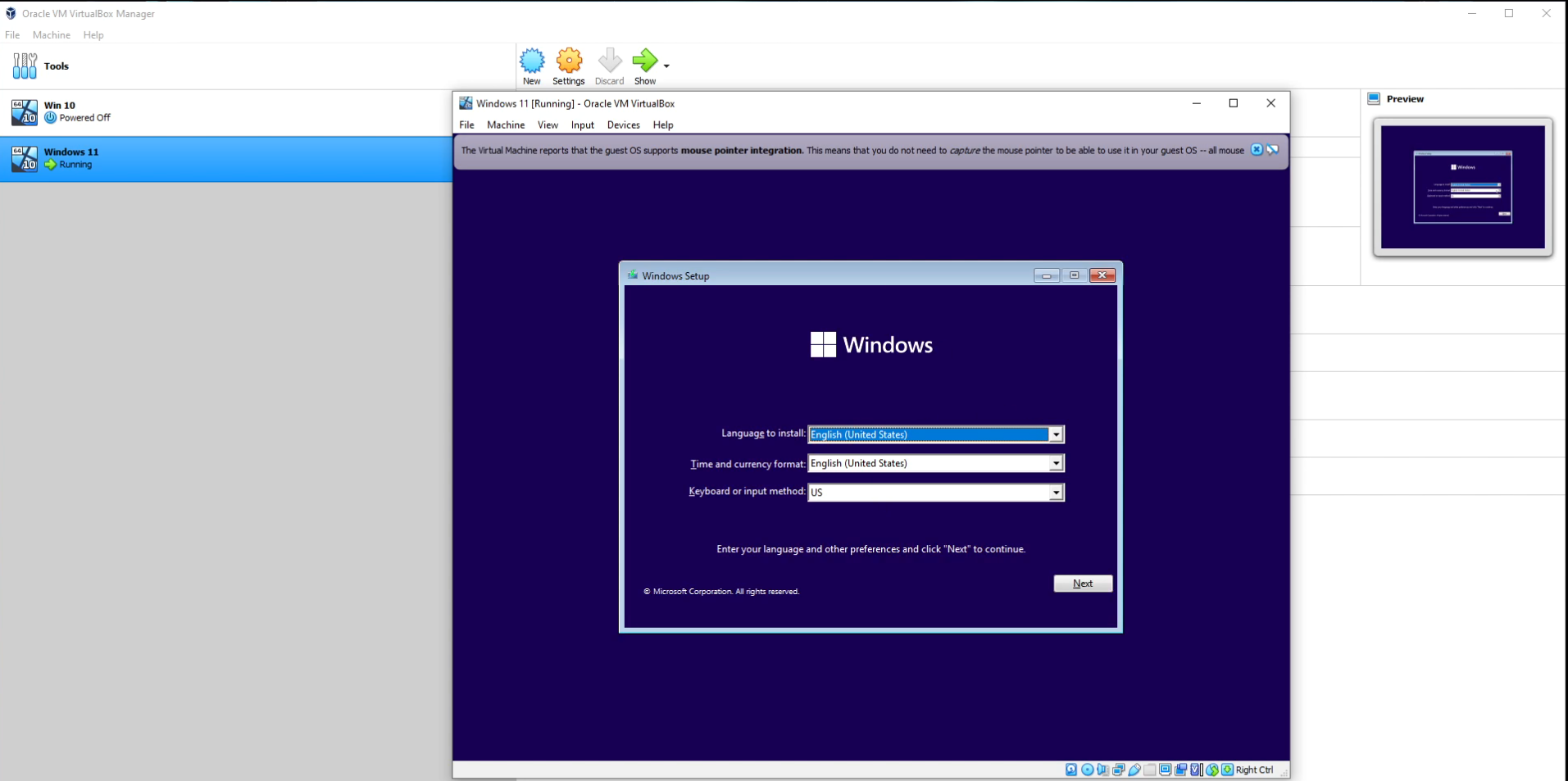Click the recording status bar indicator
This screenshot has width=1568, height=781.
1181,770
